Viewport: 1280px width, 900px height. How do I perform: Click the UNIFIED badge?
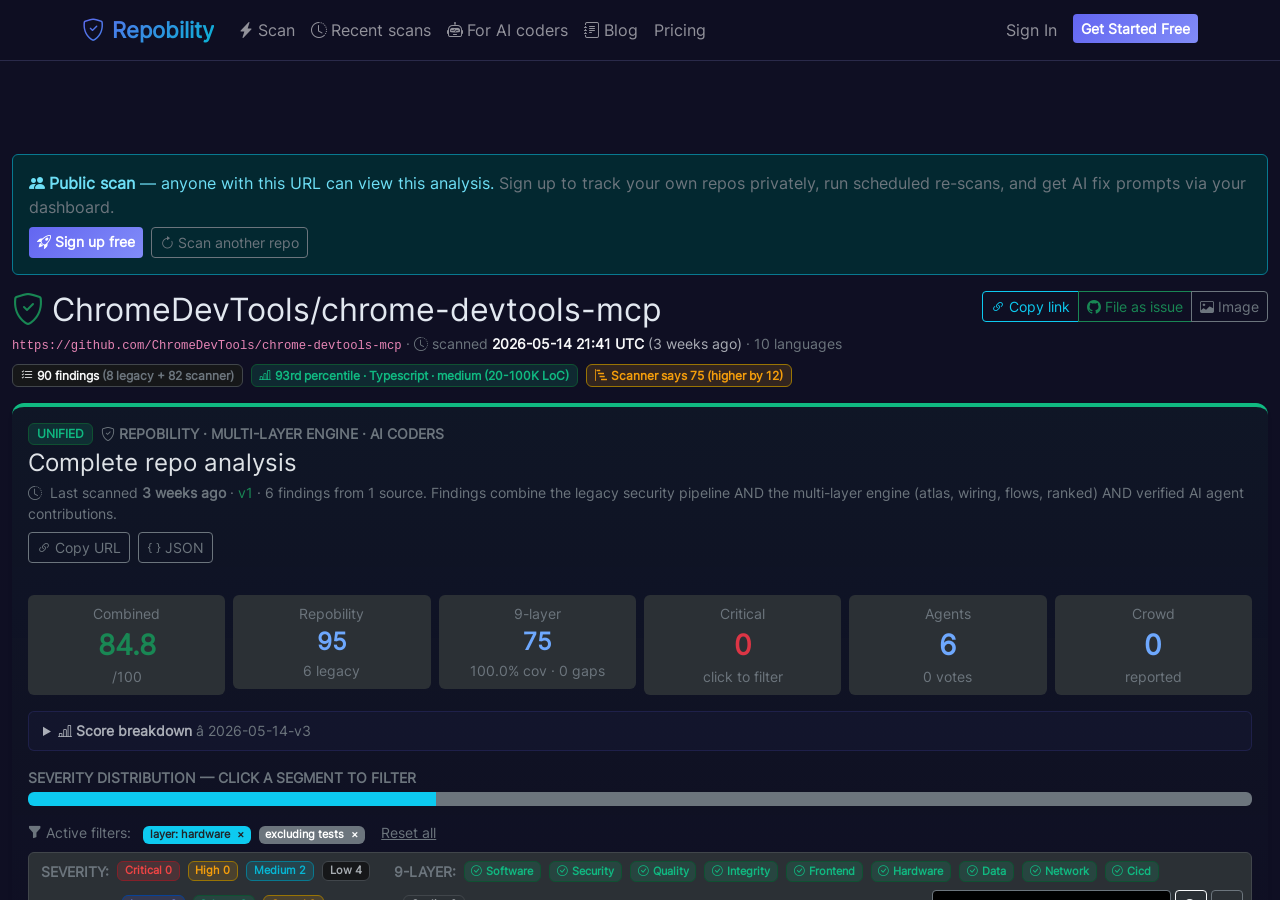pos(60,434)
